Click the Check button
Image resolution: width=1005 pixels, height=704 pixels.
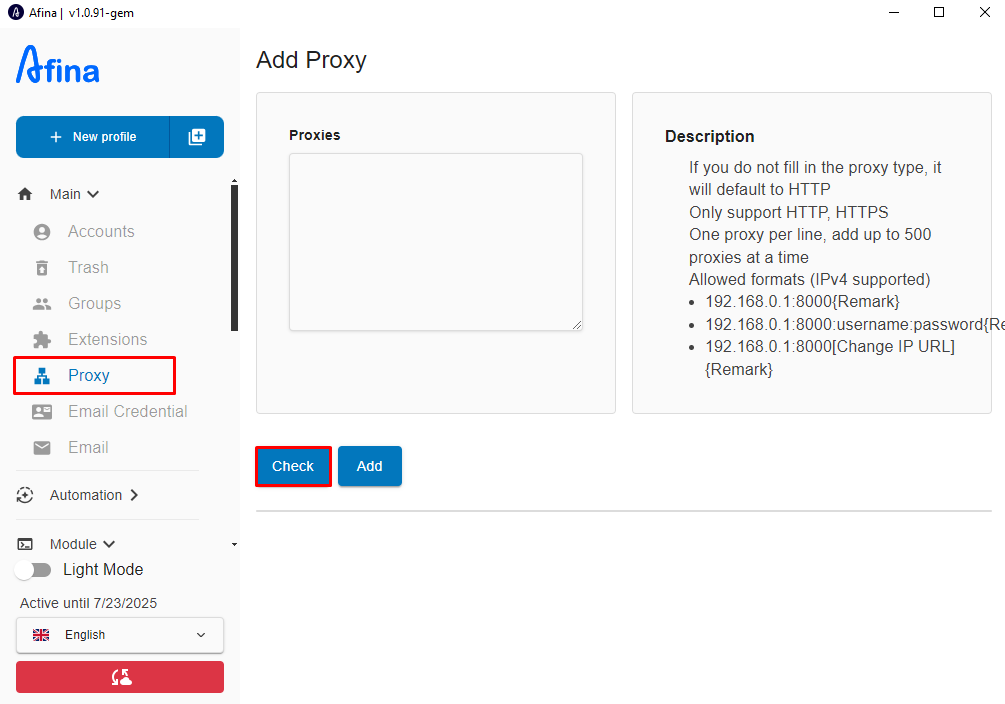pyautogui.click(x=293, y=466)
